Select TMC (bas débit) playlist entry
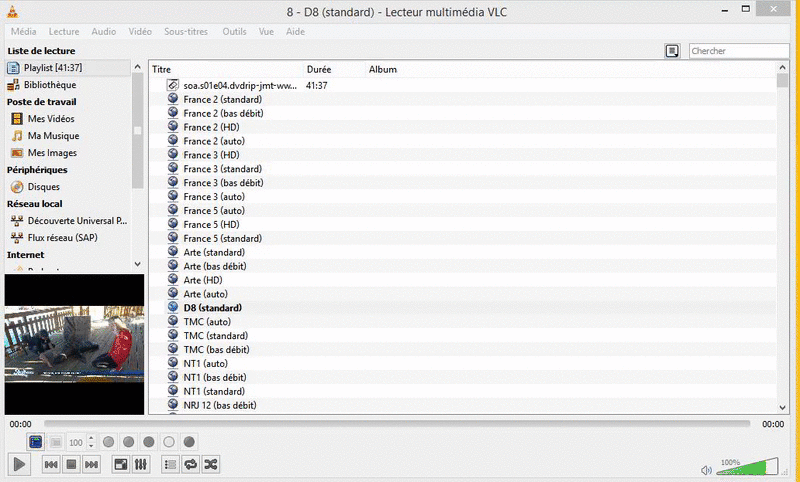The height and width of the screenshot is (482, 800). pyautogui.click(x=216, y=349)
